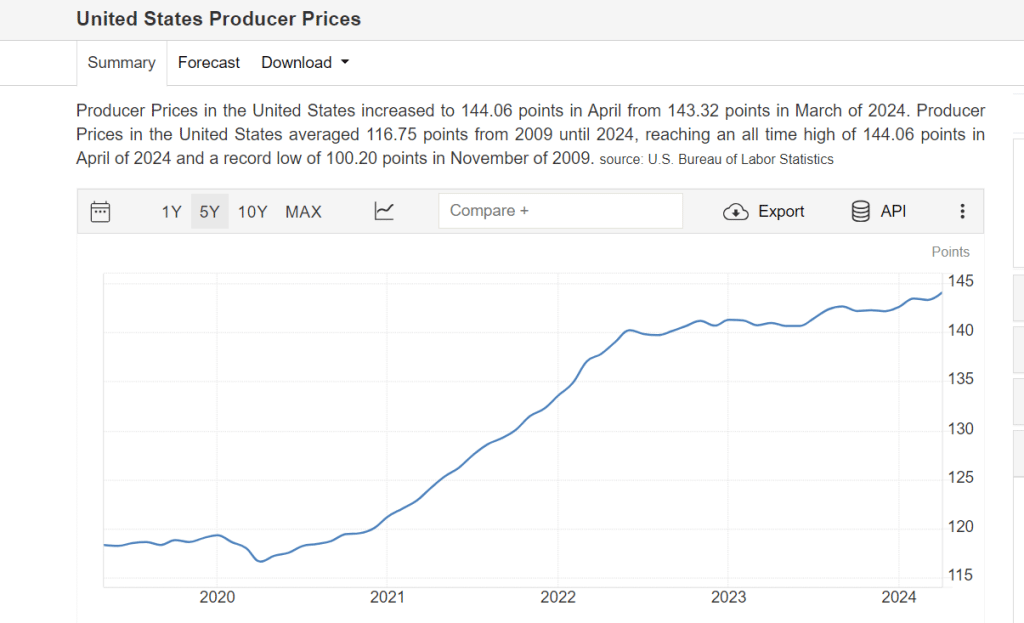Switch to the Summary tab
1024x623 pixels.
(121, 62)
